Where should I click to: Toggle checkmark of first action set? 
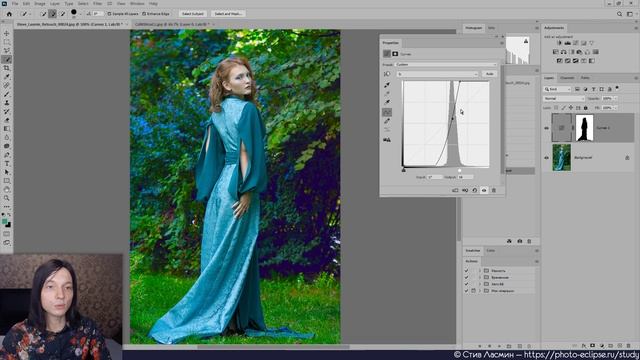(466, 271)
